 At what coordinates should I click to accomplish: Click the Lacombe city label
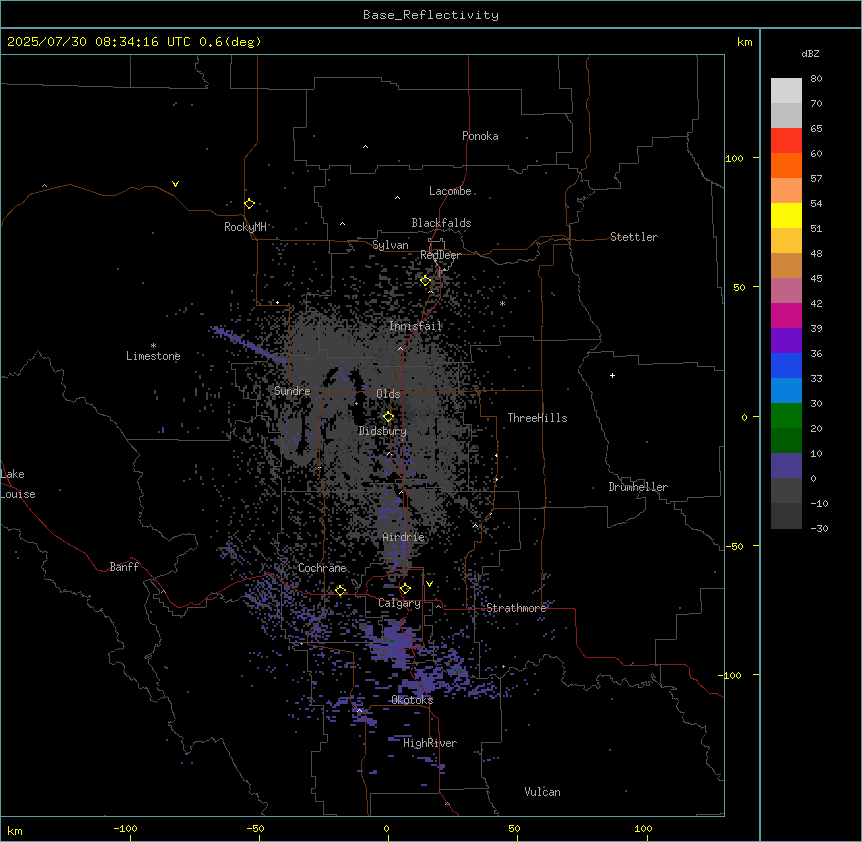450,191
